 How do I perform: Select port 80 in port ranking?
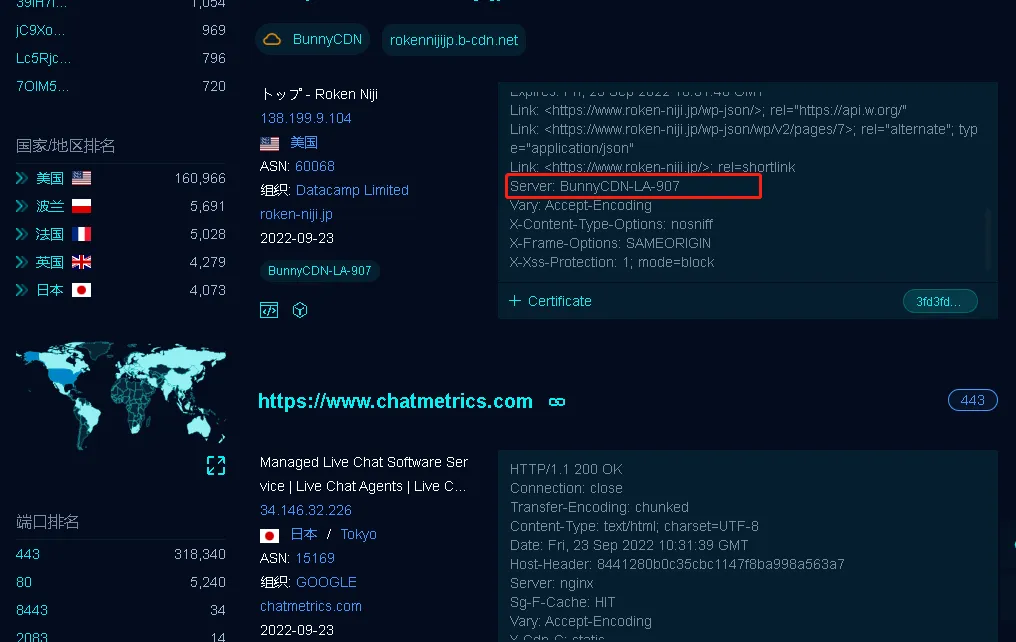point(24,582)
